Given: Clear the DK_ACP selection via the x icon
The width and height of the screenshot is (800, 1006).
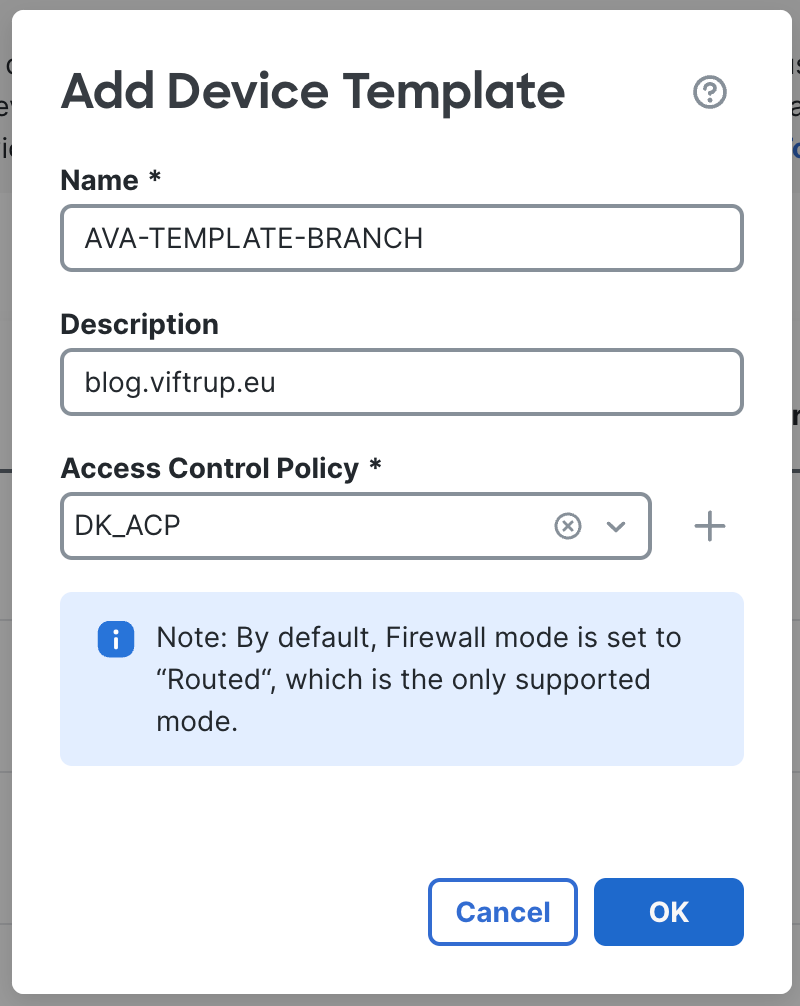Looking at the screenshot, I should pos(568,526).
